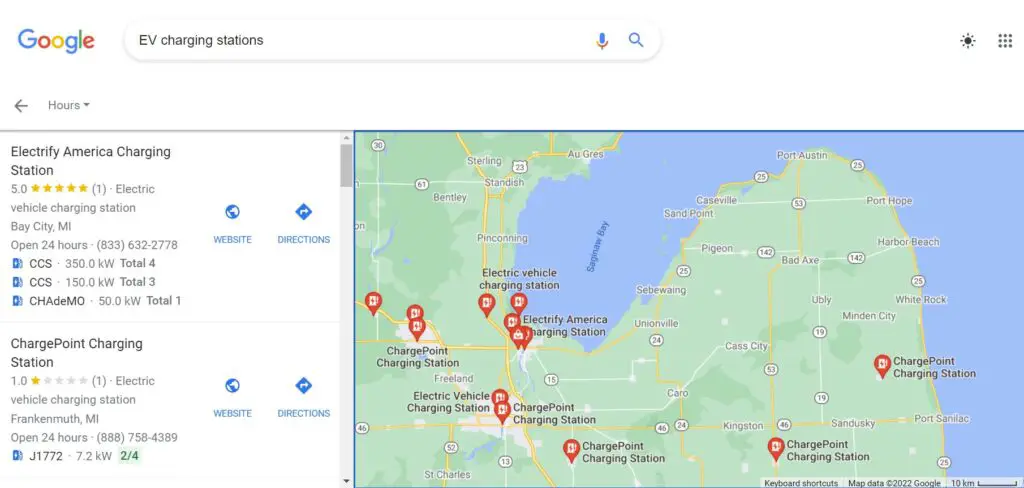Click the Au Gres map label
Screen dimensions: 1024x488
point(586,154)
